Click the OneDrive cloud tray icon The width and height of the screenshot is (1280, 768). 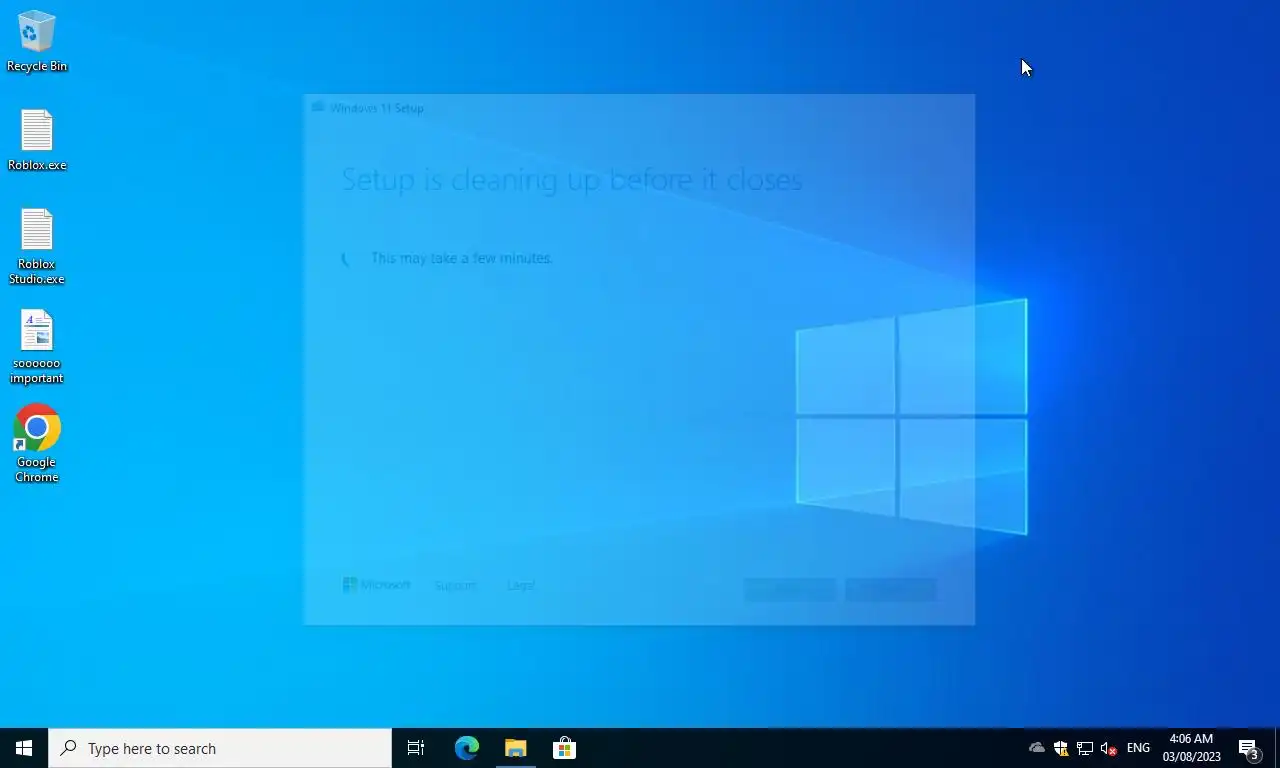(1037, 748)
